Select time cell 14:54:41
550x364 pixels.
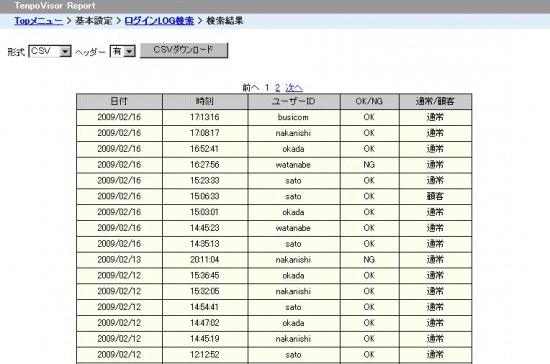[x=205, y=307]
